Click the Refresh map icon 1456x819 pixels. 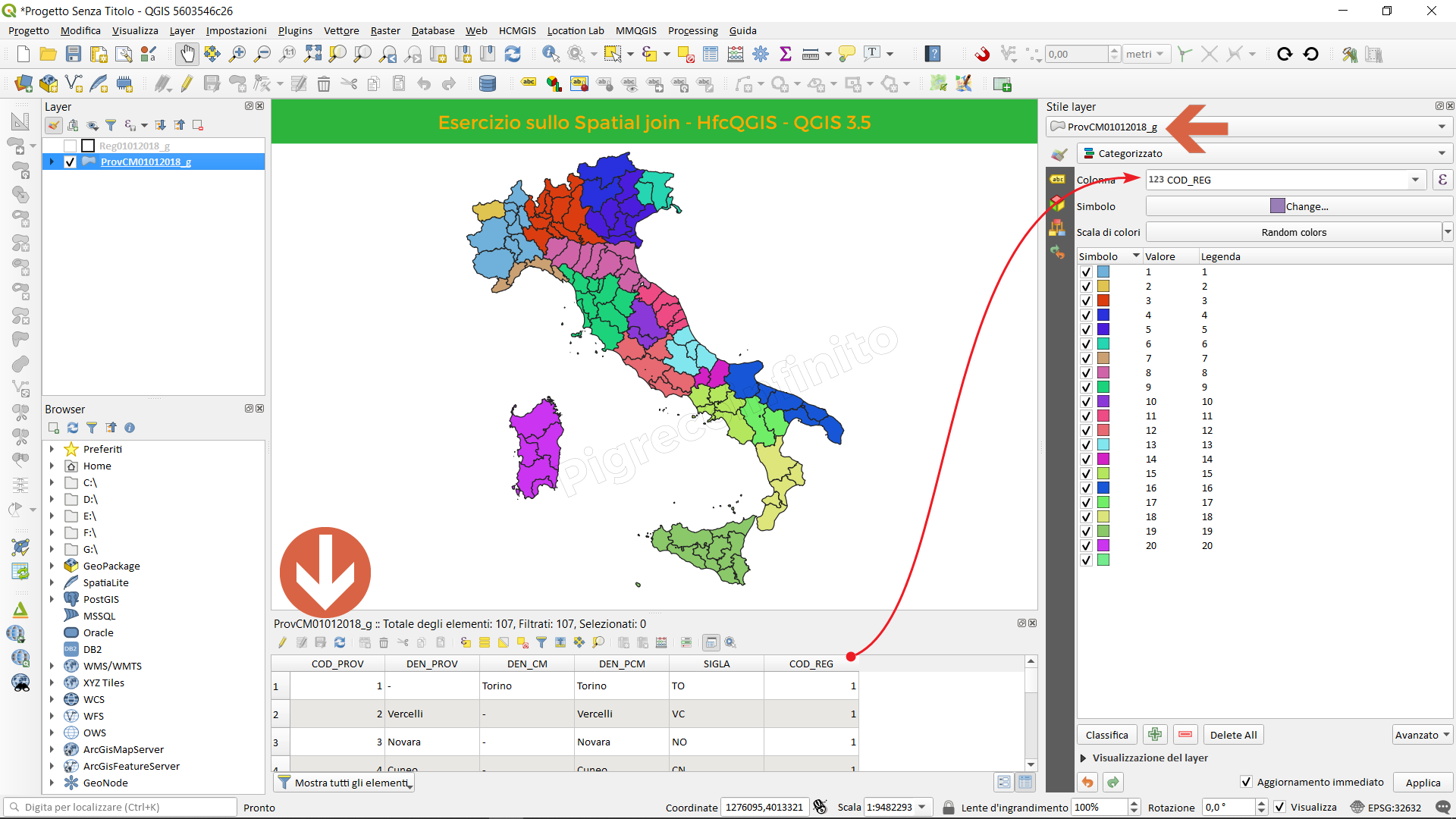click(x=513, y=54)
